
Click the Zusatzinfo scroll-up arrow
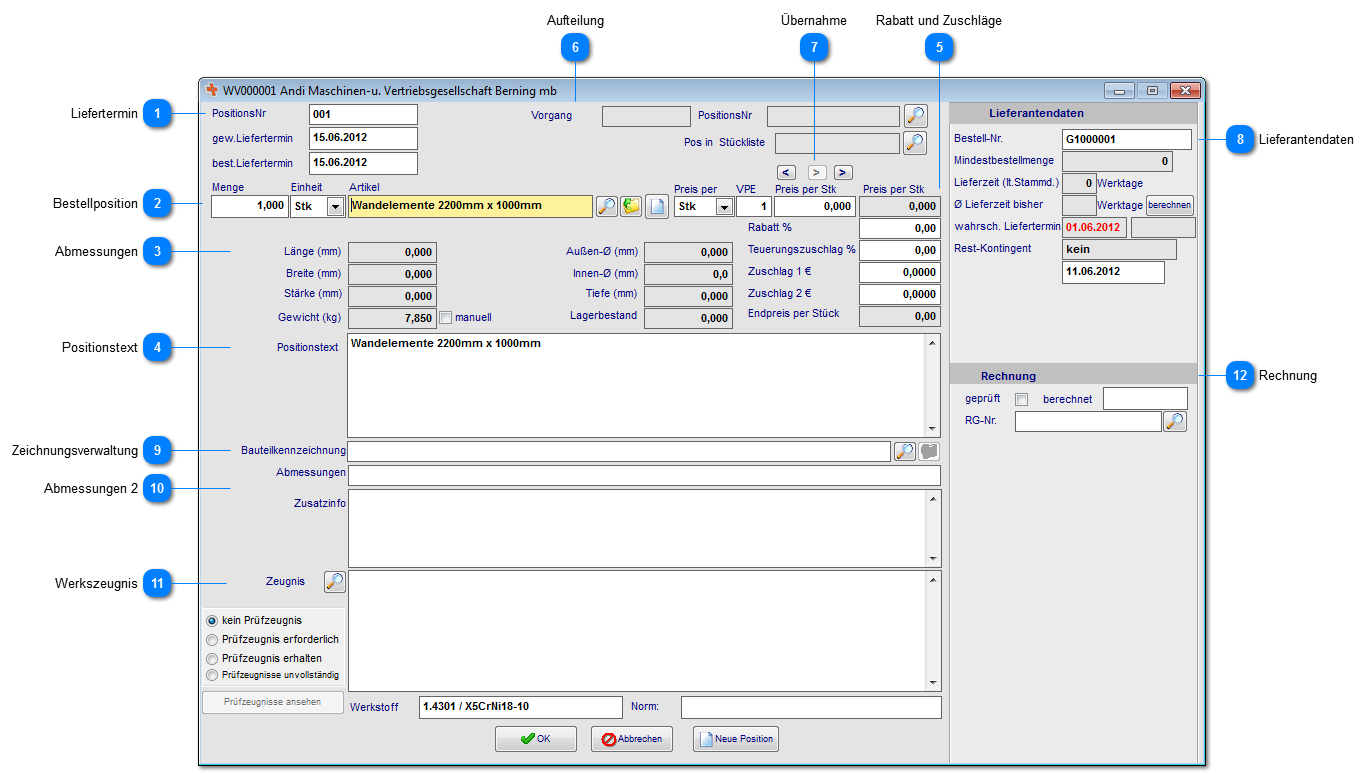click(x=933, y=499)
